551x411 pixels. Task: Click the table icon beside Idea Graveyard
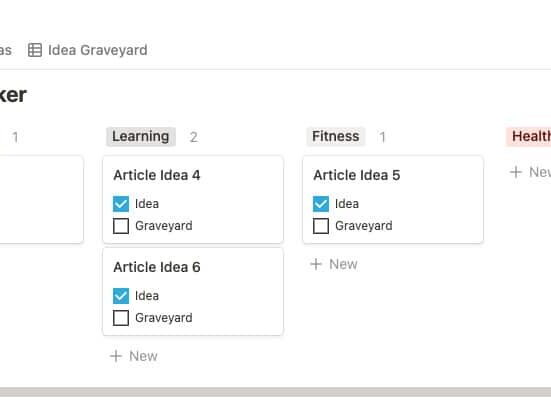pyautogui.click(x=35, y=50)
